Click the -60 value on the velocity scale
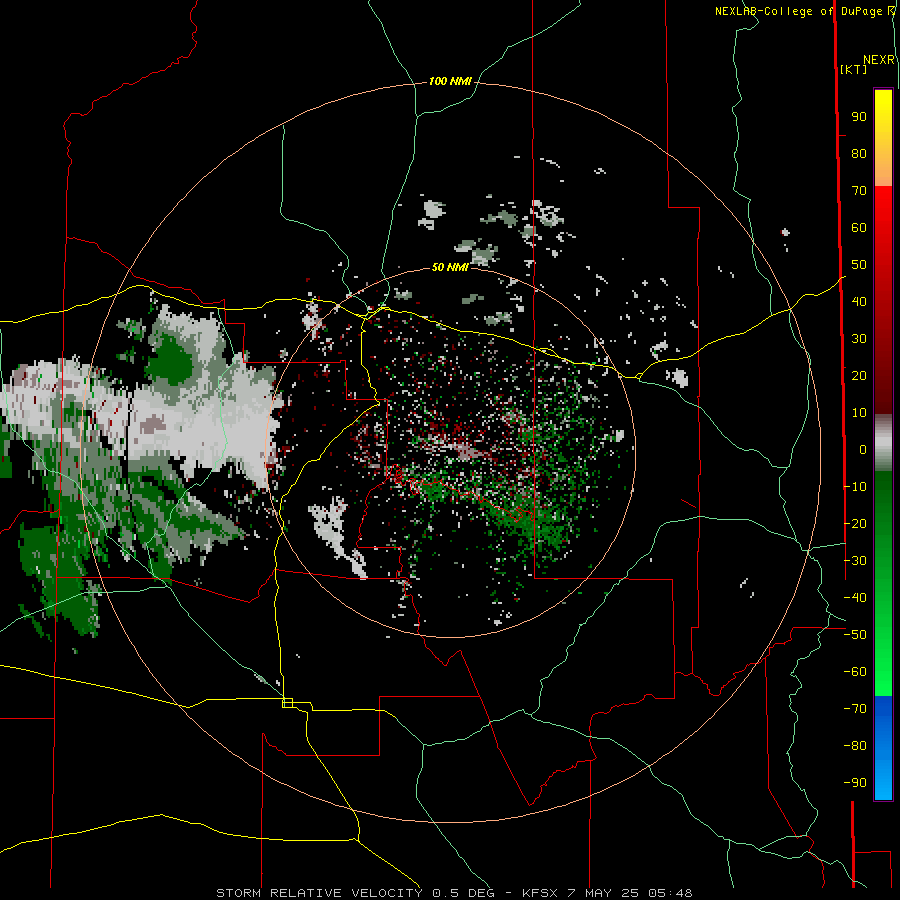The width and height of the screenshot is (900, 900). coord(855,672)
